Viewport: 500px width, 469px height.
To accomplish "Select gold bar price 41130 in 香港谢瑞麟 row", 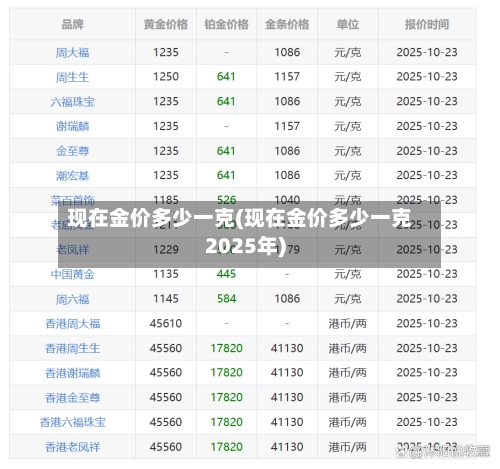I will (287, 373).
